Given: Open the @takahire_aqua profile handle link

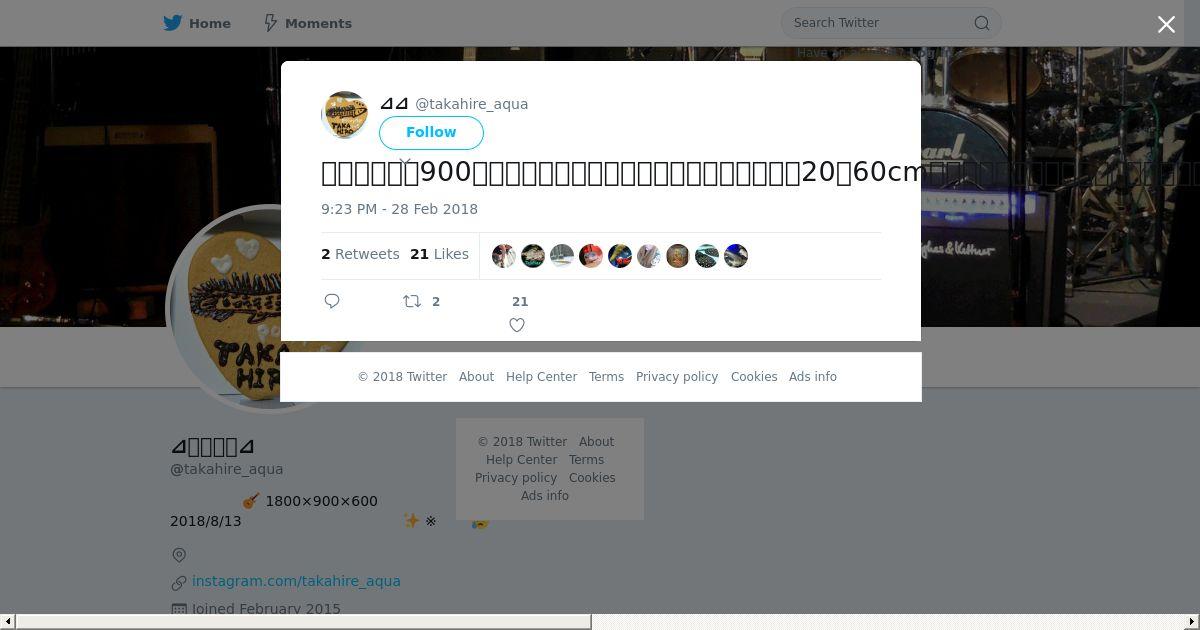Looking at the screenshot, I should coord(472,104).
